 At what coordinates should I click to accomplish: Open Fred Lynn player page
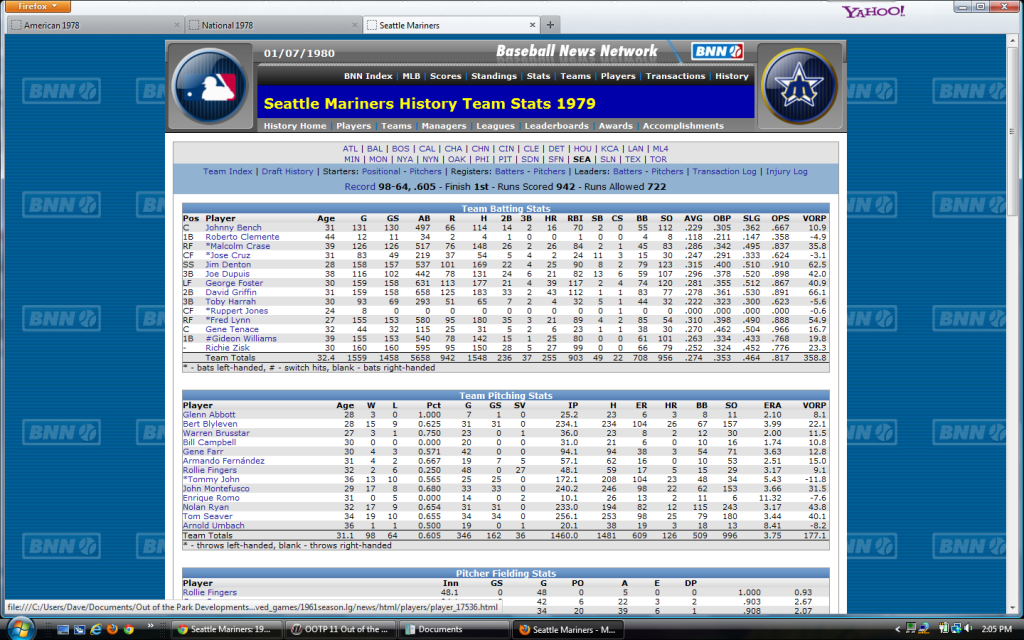228,320
